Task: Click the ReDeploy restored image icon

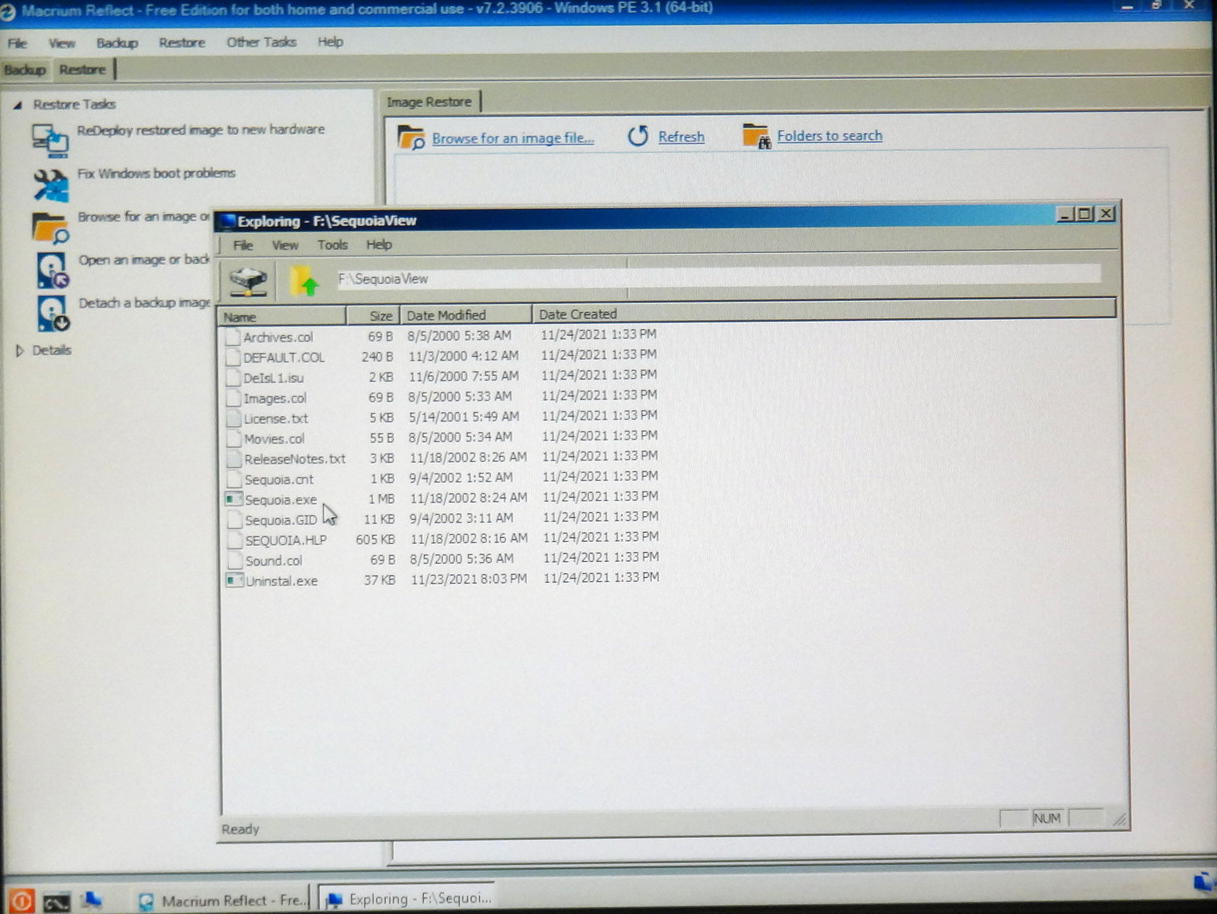Action: click(49, 140)
